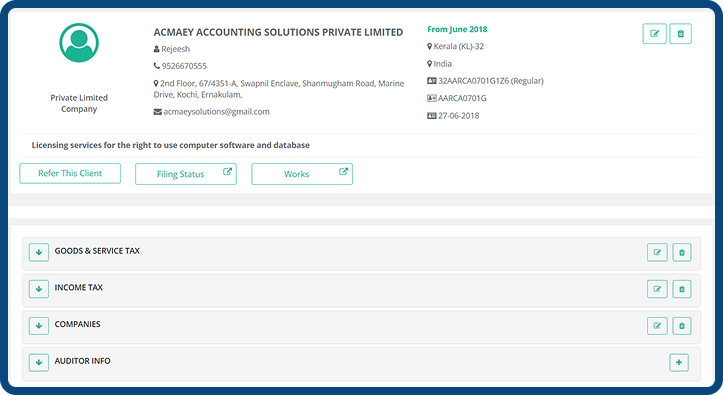Click the India country label

442,64
